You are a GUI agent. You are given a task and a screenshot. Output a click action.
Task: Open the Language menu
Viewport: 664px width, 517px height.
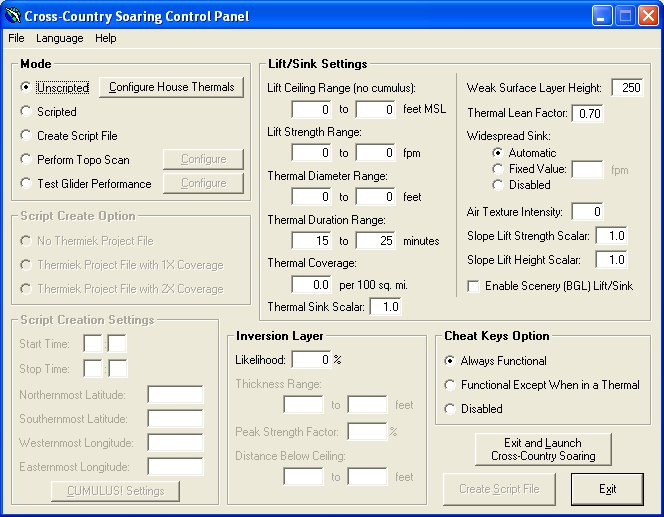click(x=60, y=38)
